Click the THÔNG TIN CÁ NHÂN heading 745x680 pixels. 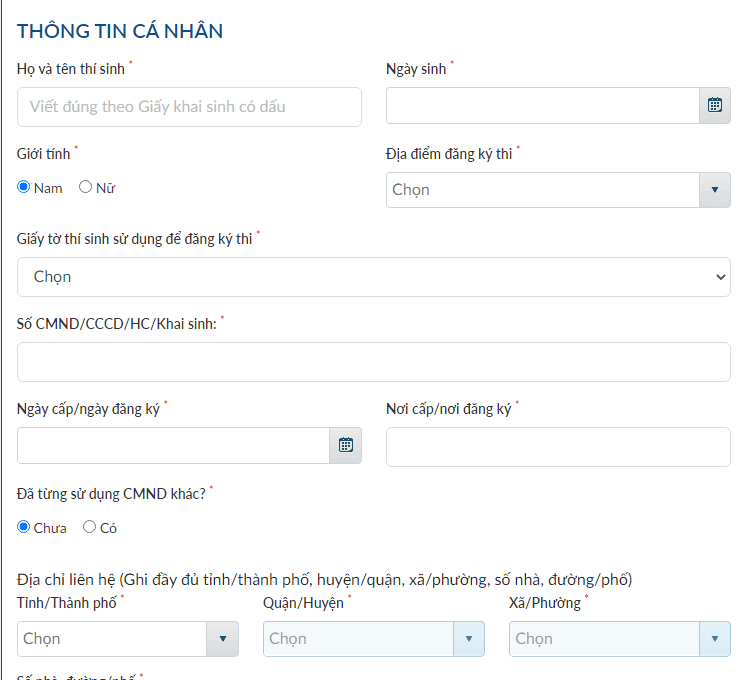(120, 31)
